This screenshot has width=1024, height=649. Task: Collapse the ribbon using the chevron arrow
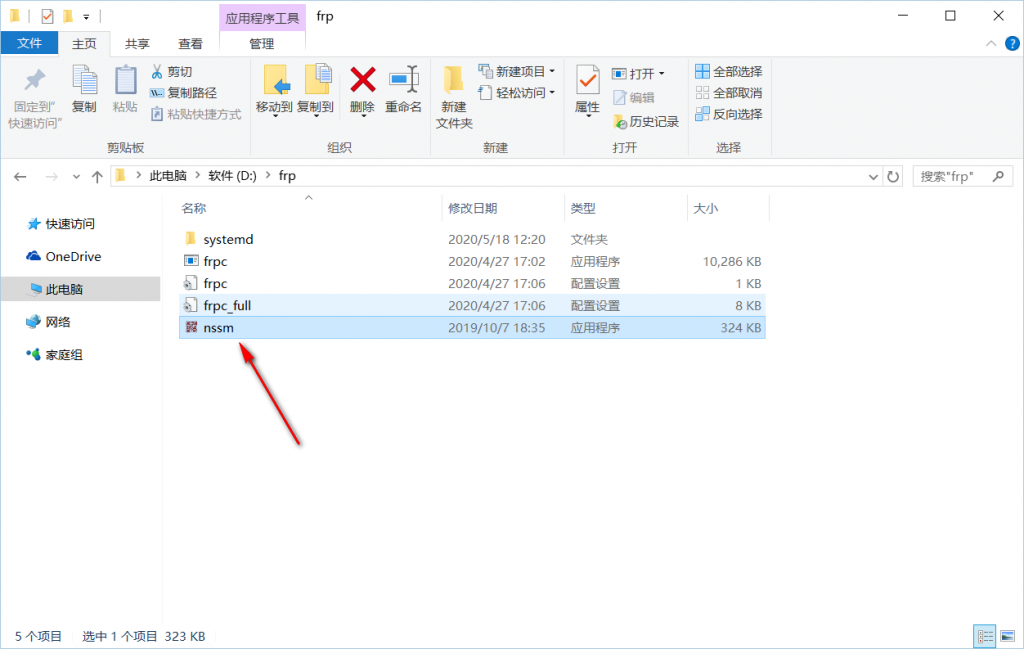coord(991,44)
